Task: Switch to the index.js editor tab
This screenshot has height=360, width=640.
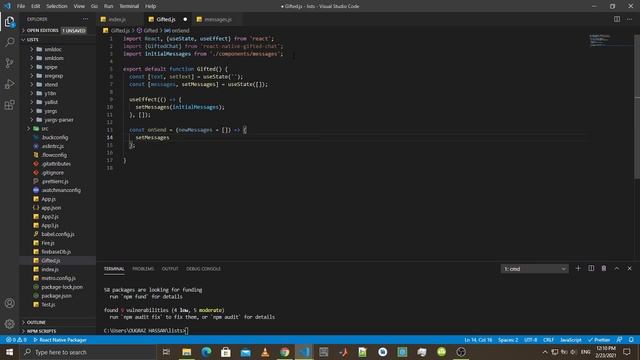Action: pos(117,19)
